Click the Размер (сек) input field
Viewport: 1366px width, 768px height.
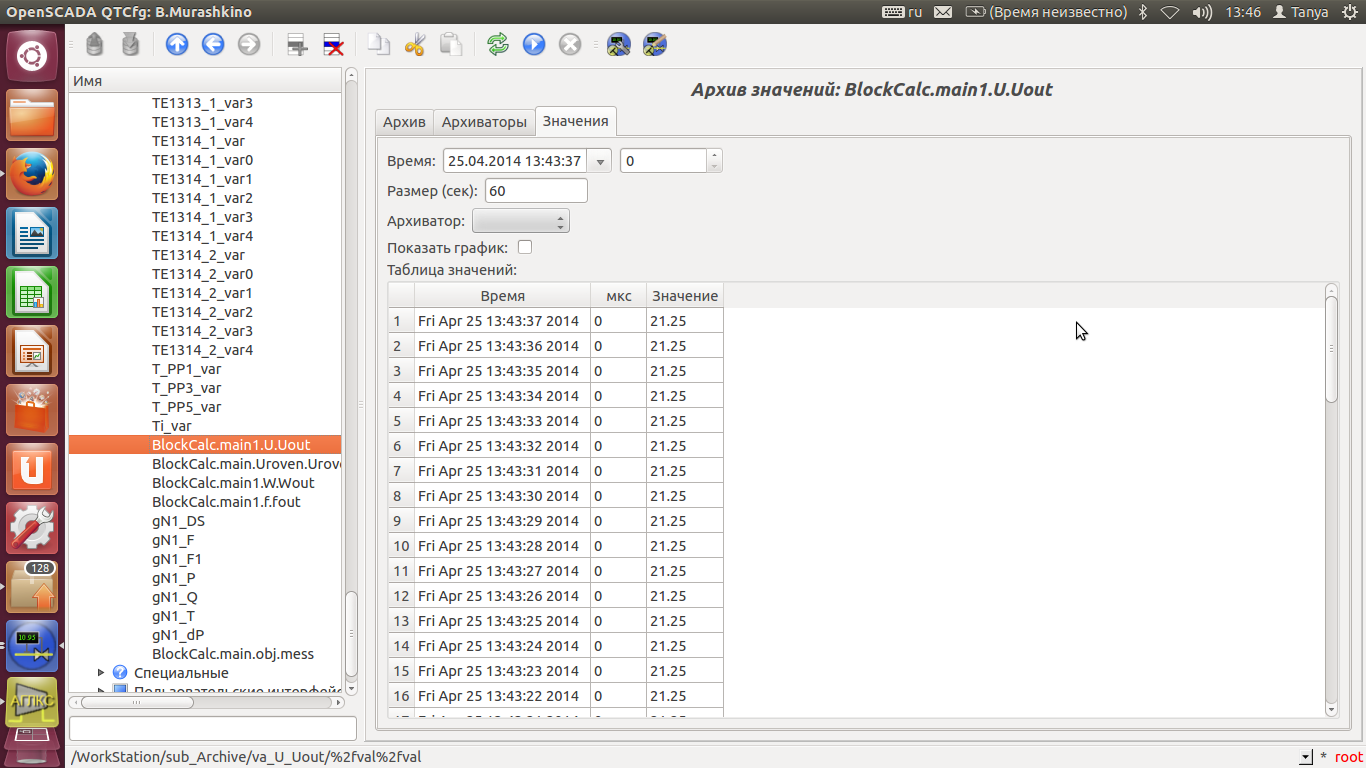pos(536,191)
